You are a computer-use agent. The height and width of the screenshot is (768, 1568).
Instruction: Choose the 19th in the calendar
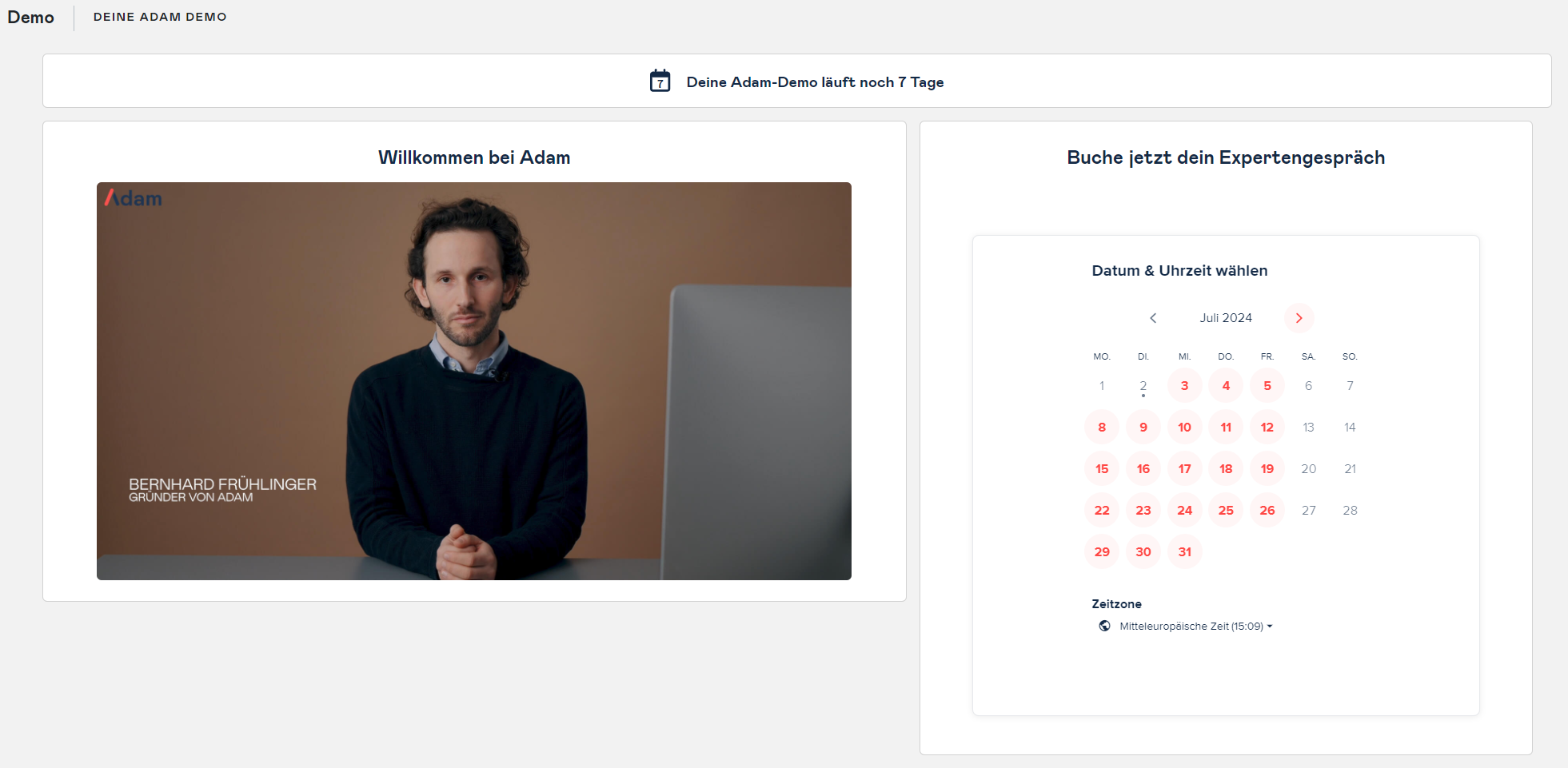(1267, 469)
